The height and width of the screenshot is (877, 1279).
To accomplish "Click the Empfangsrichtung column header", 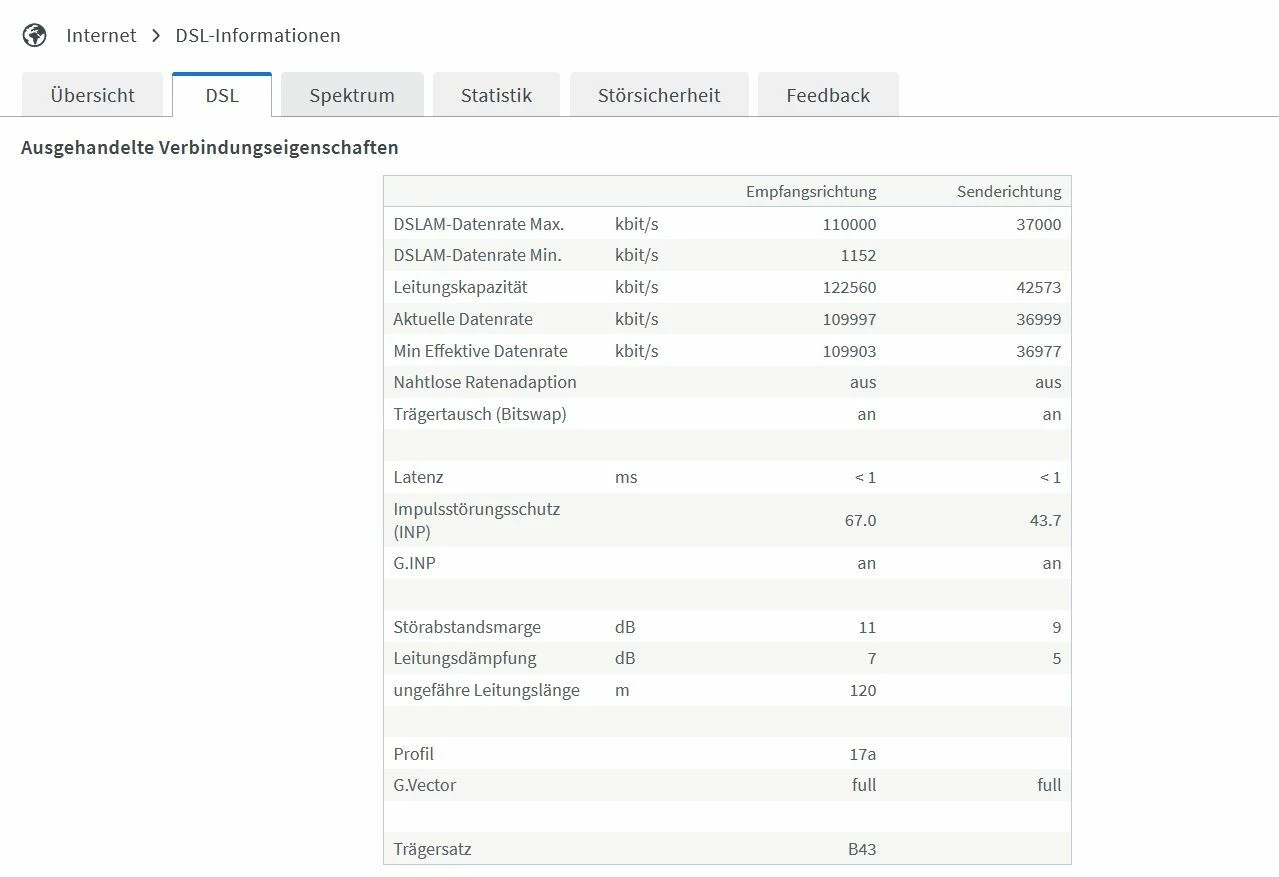I will coord(811,192).
